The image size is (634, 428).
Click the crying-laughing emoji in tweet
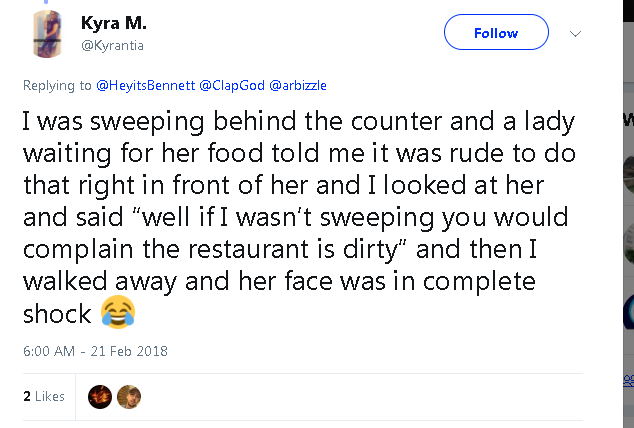[118, 315]
